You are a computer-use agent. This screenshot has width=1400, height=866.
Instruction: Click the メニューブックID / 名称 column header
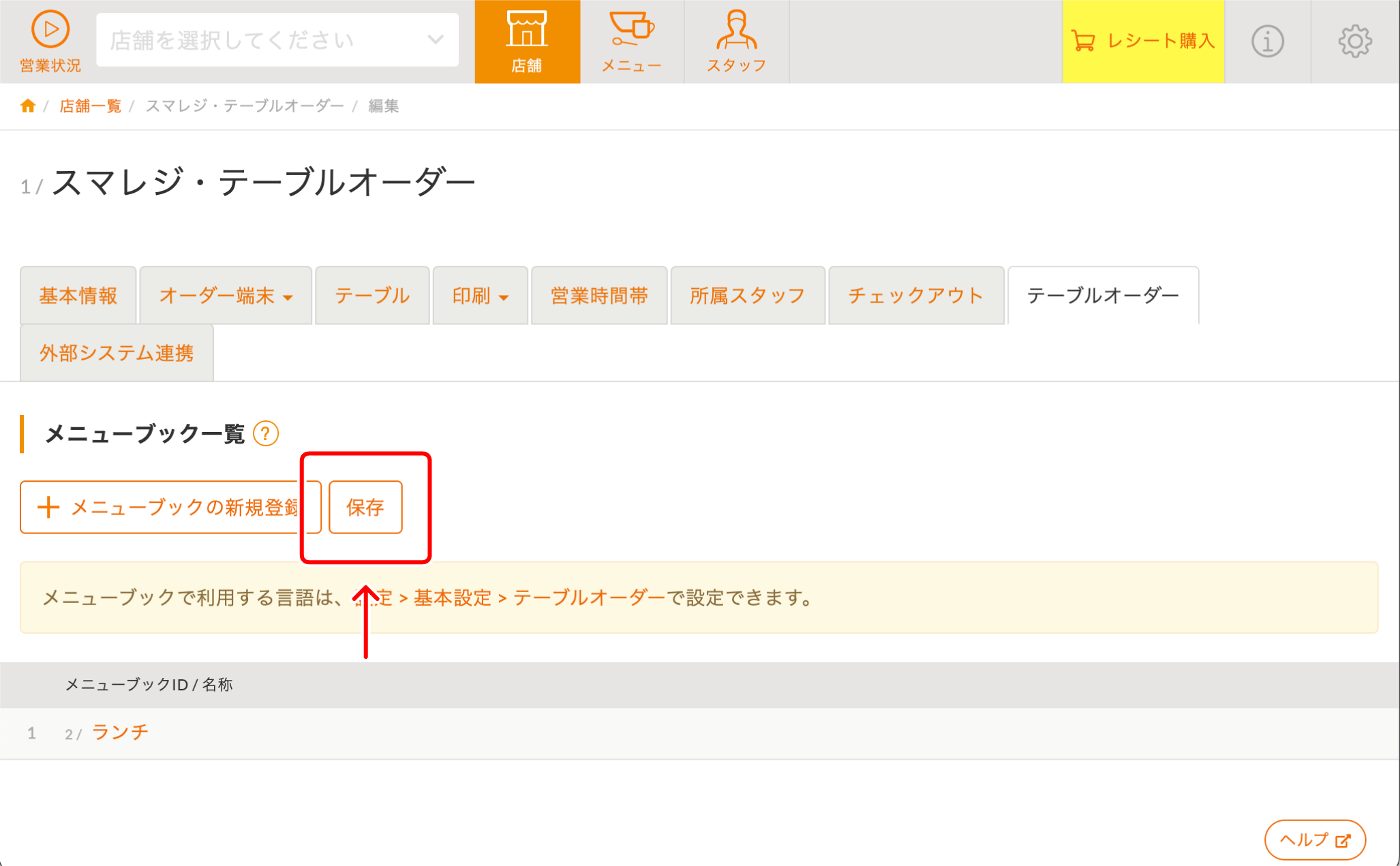point(149,685)
